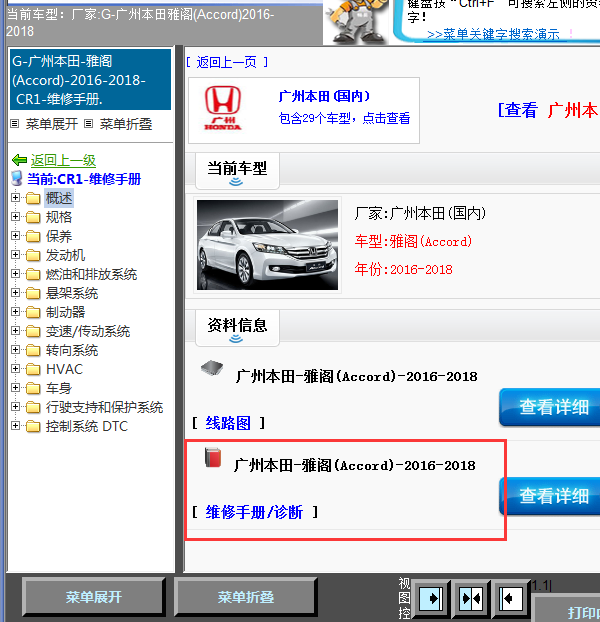Click the small 菜单展开 icon in sidebar header
Image resolution: width=600 pixels, height=622 pixels.
coord(15,124)
